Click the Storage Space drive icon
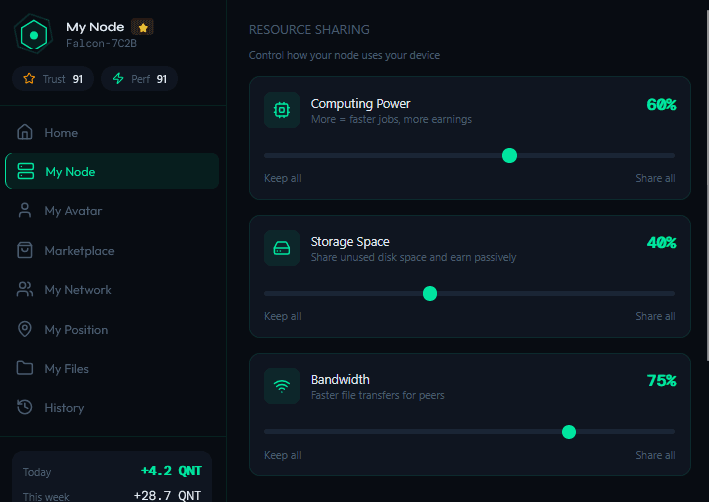709x502 pixels. tap(282, 248)
